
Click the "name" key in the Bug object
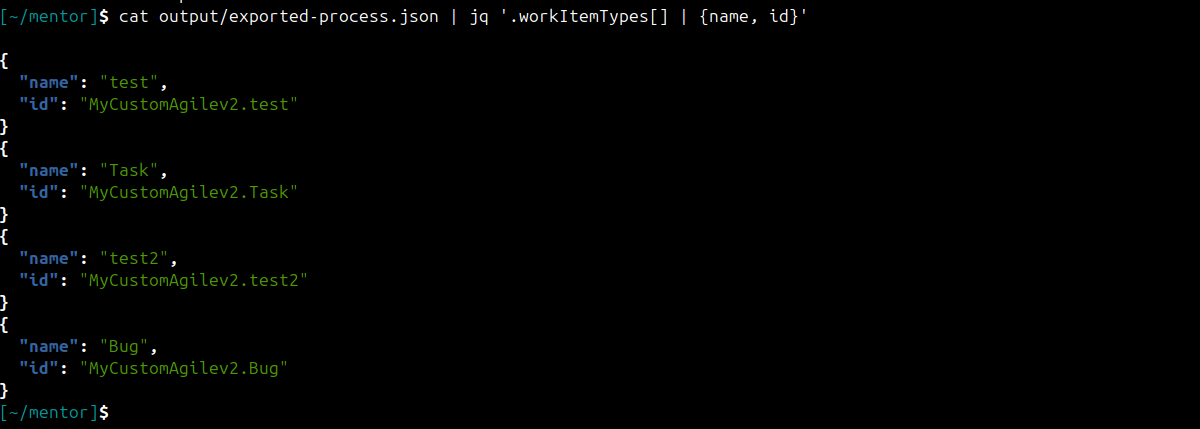[49, 346]
